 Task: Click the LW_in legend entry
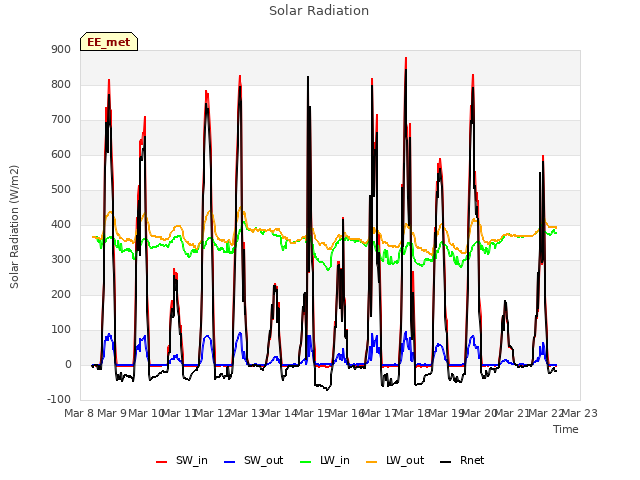(324, 460)
